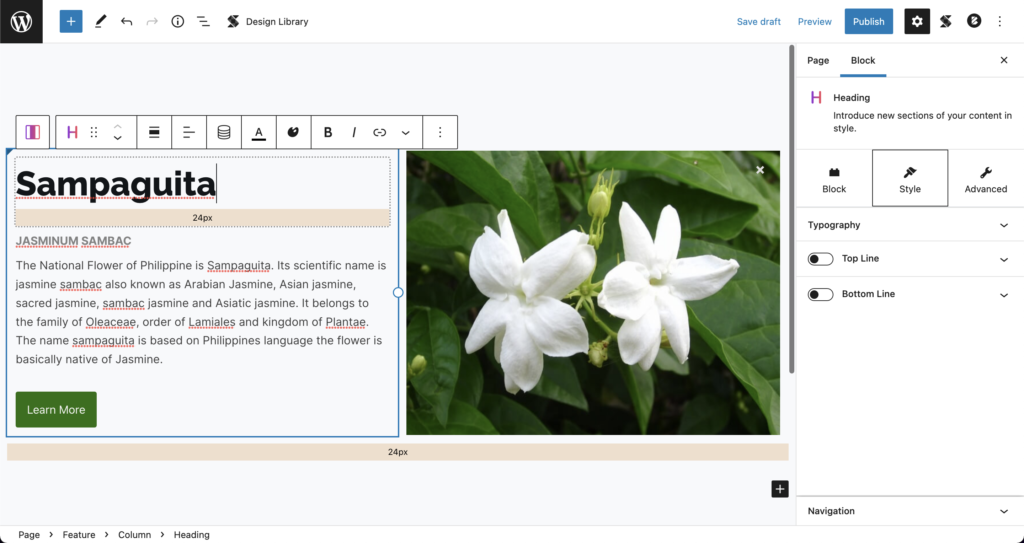Viewport: 1024px width, 543px height.
Task: Publish the page
Action: point(868,22)
